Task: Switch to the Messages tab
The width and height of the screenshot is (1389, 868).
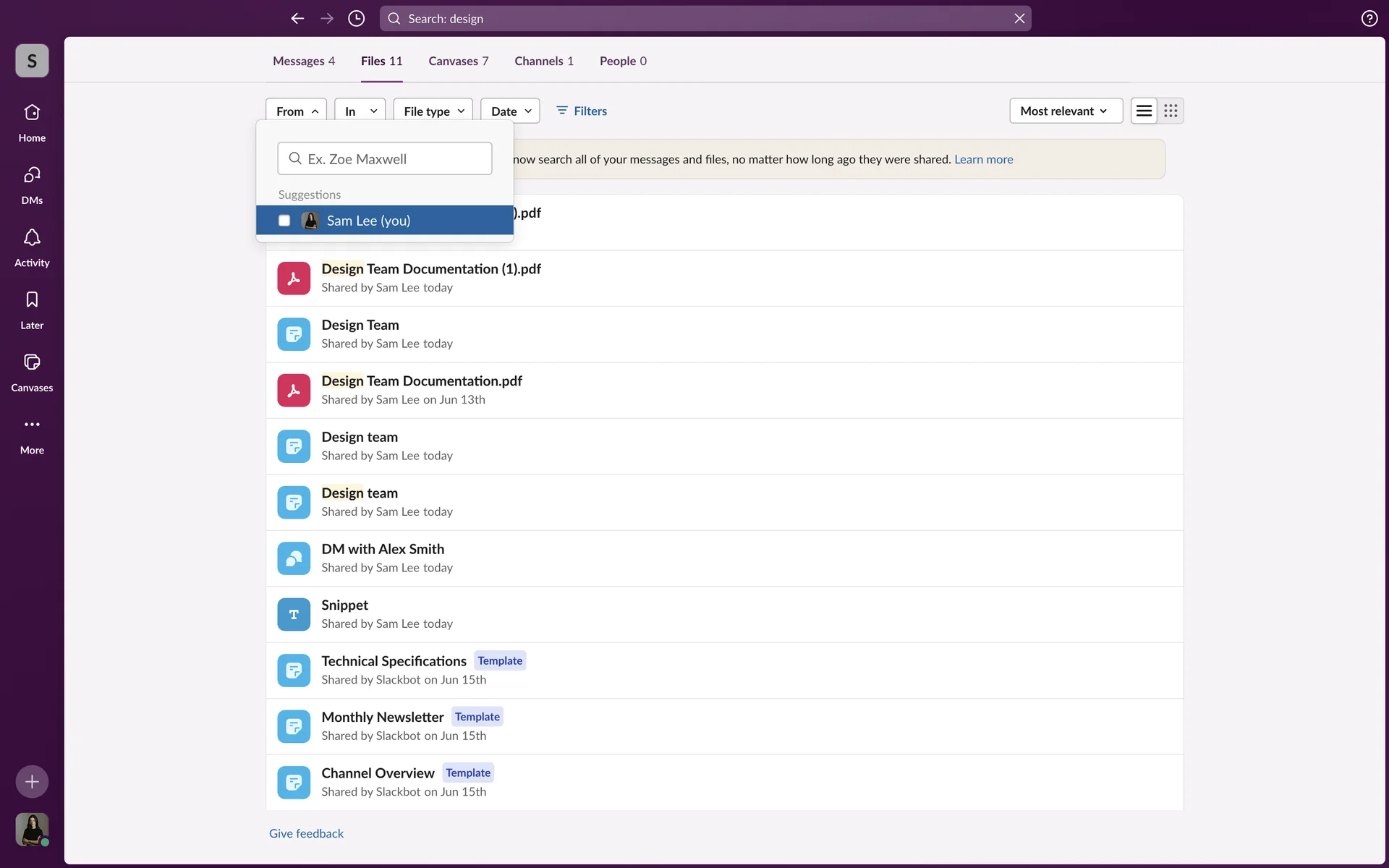Action: pos(303,61)
